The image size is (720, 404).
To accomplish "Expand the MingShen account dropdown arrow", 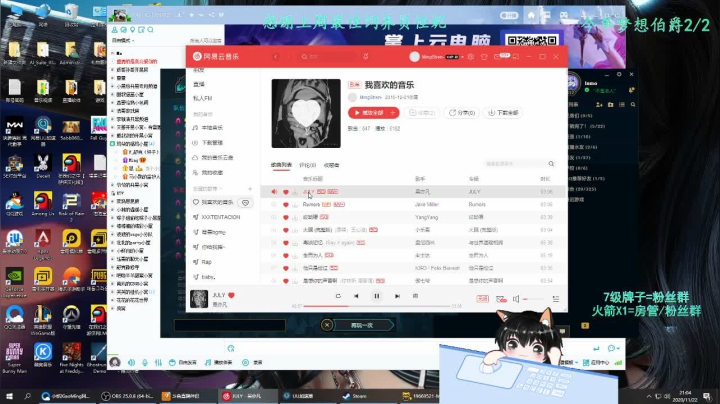I will click(x=462, y=57).
